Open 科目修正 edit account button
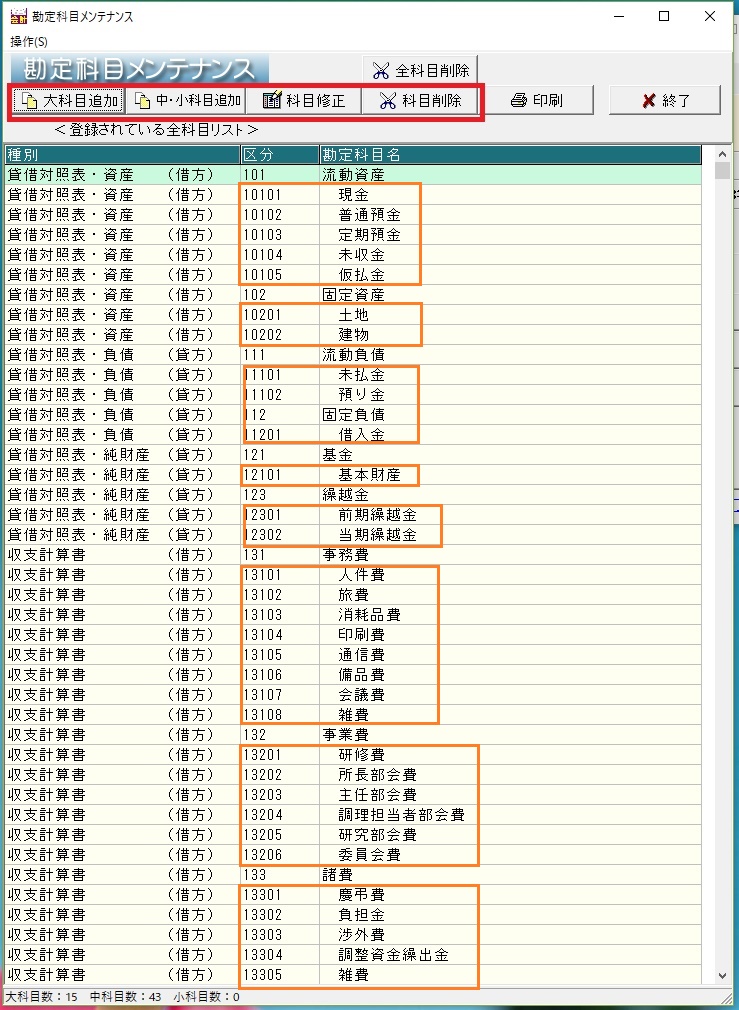Image resolution: width=739 pixels, height=1010 pixels. click(x=303, y=100)
